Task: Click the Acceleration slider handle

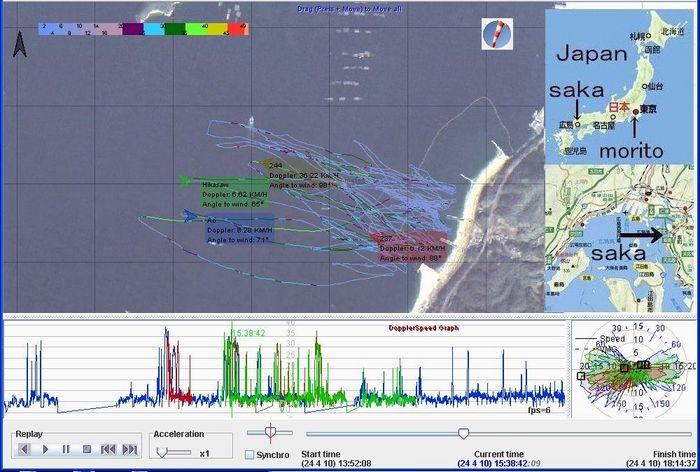Action: [163, 452]
